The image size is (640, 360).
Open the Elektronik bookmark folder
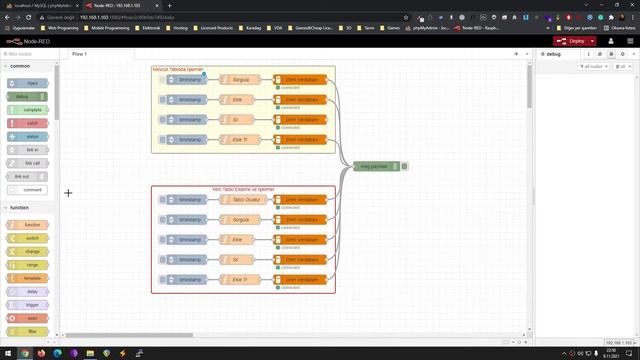pyautogui.click(x=148, y=28)
